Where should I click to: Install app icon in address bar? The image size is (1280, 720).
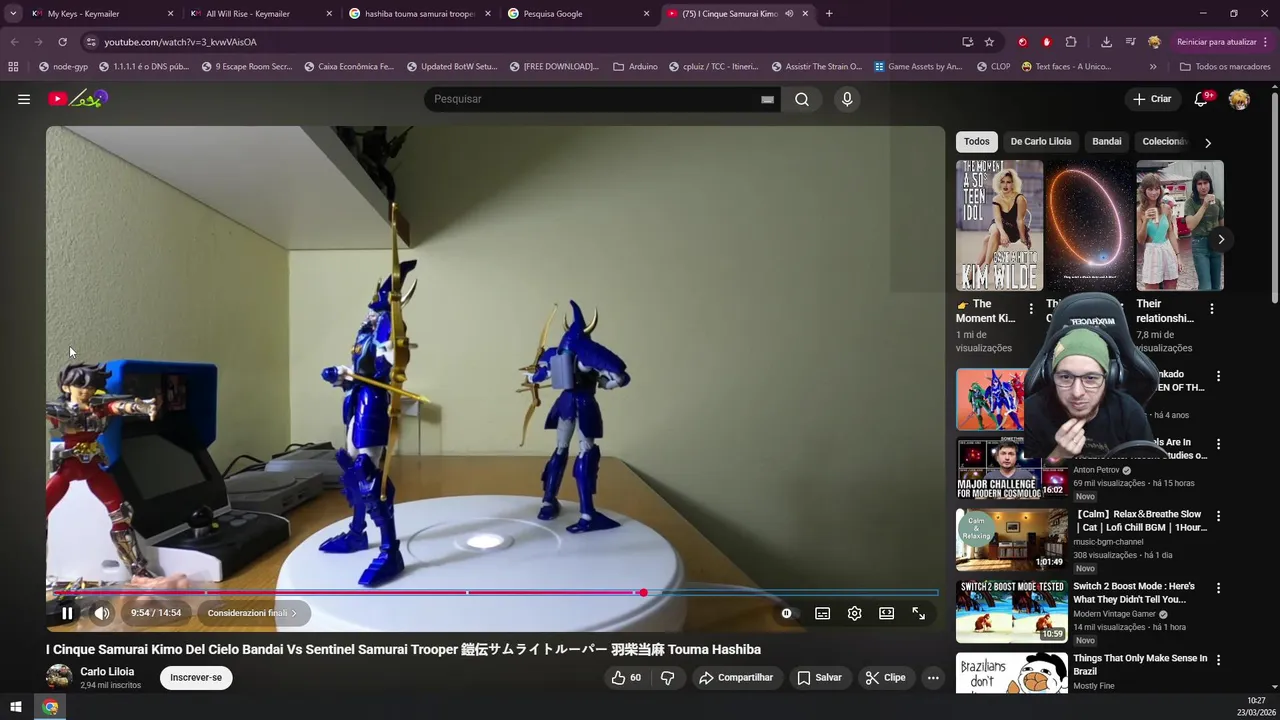pos(967,42)
